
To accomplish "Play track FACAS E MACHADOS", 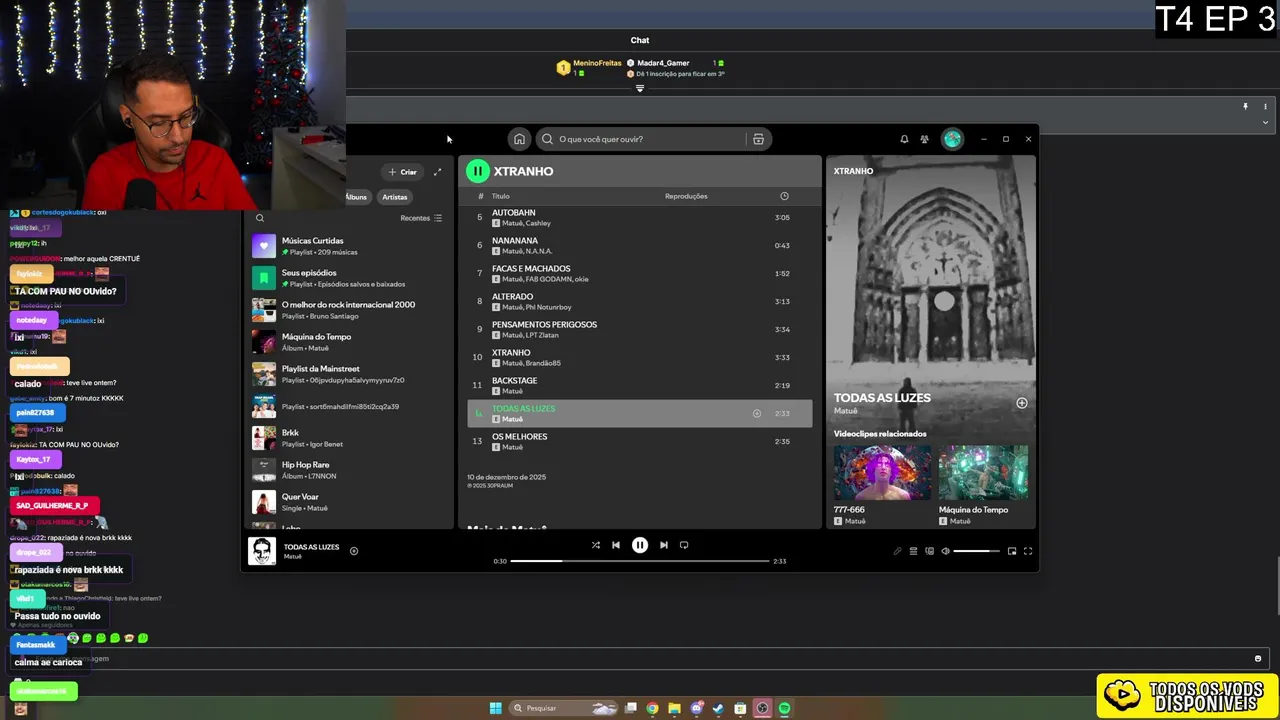I will [x=640, y=273].
